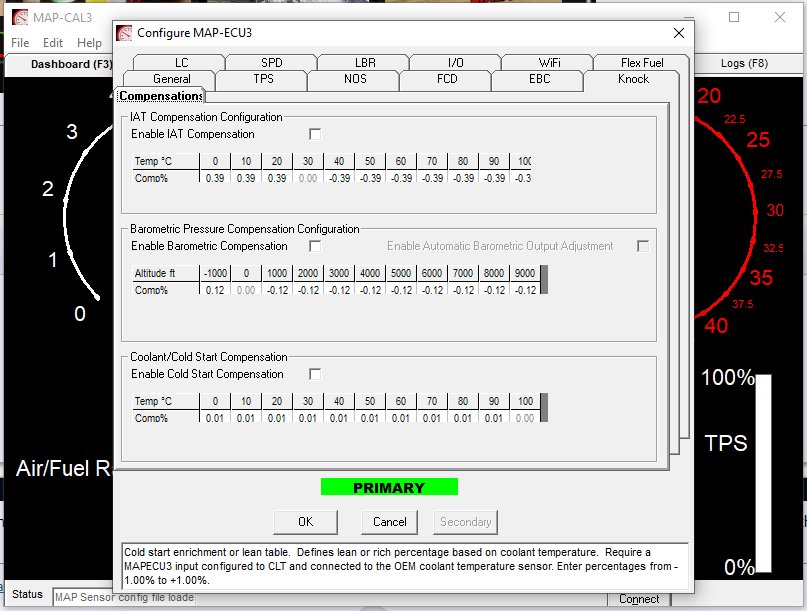Click the MAP-CAL3 main window app icon
The width and height of the screenshot is (807, 611).
pyautogui.click(x=20, y=17)
